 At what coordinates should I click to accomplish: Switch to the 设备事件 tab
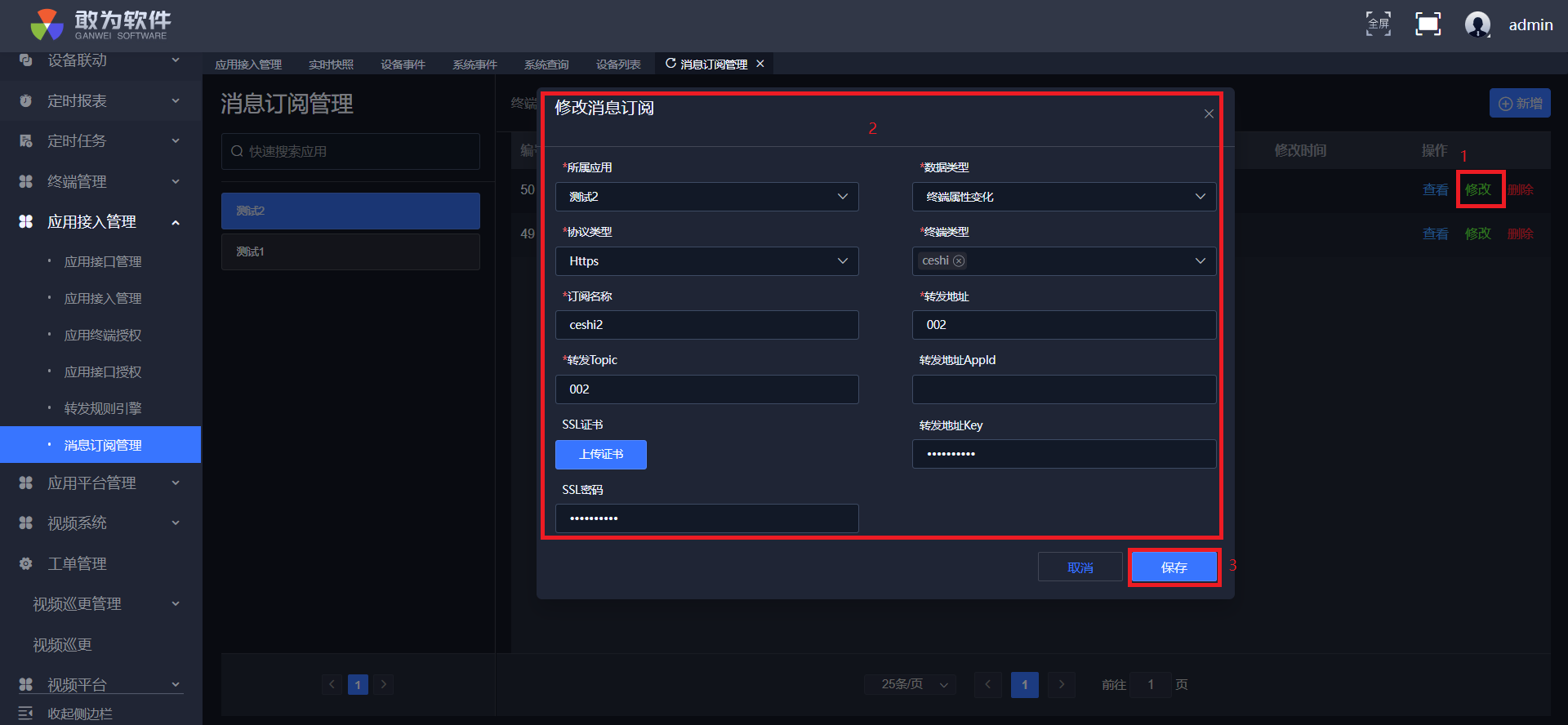point(403,64)
